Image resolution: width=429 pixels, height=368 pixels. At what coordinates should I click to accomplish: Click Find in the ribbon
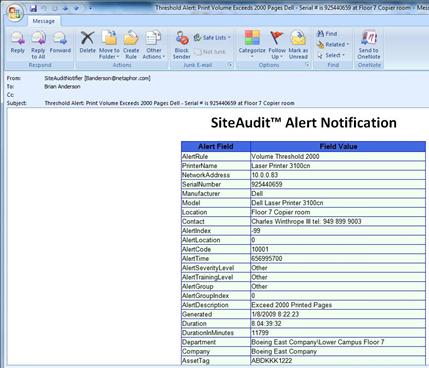tap(327, 34)
